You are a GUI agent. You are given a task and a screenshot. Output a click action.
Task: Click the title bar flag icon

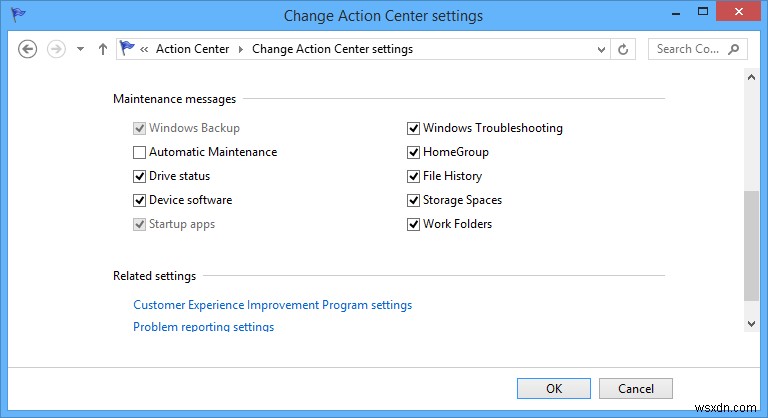(x=19, y=15)
